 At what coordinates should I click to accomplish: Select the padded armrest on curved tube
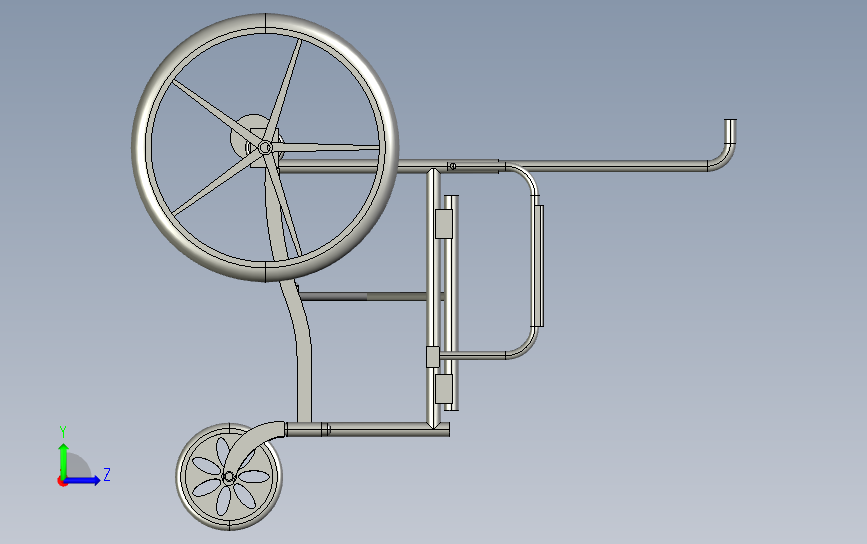coord(538,266)
